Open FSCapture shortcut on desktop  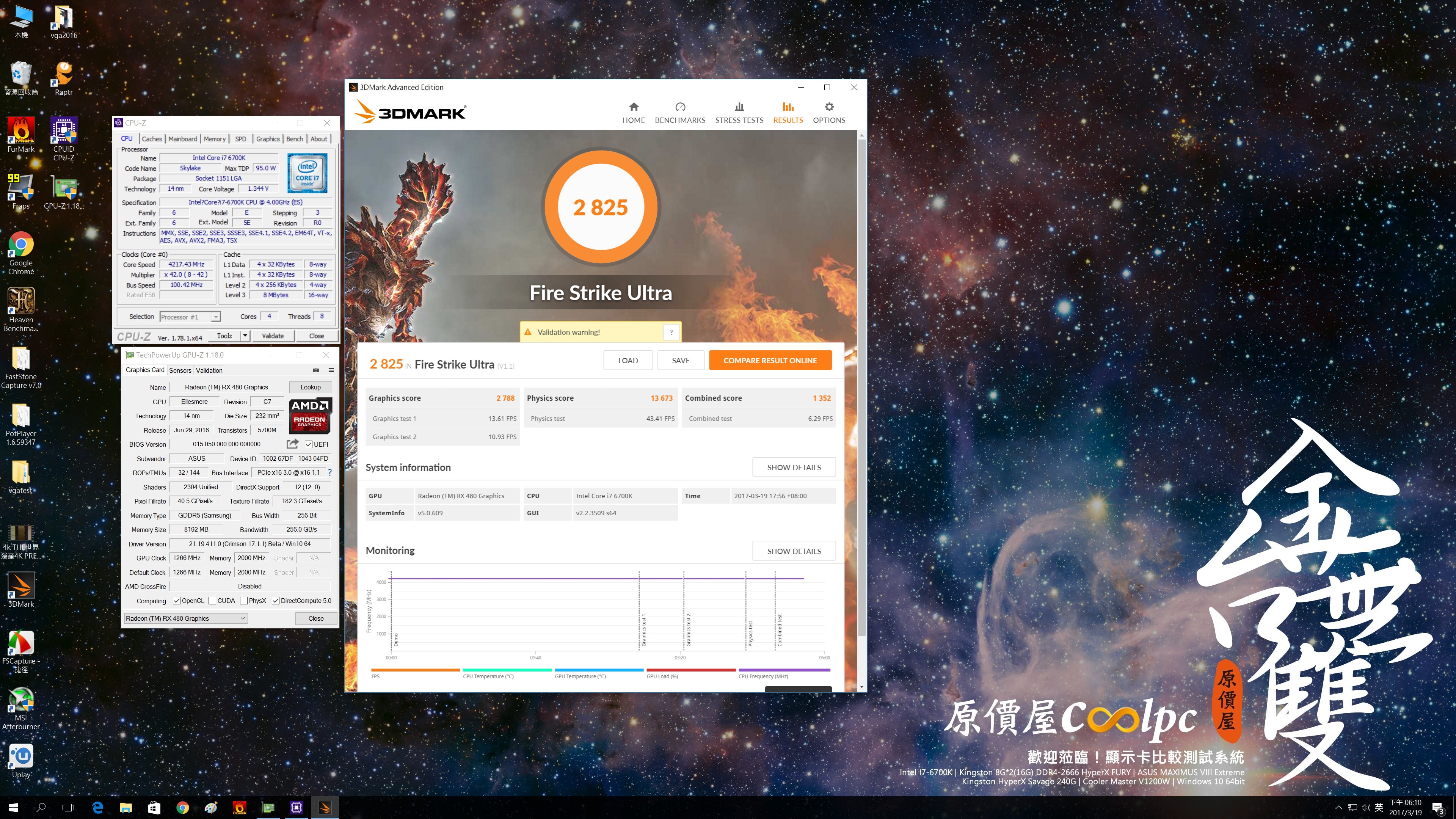pos(21,652)
